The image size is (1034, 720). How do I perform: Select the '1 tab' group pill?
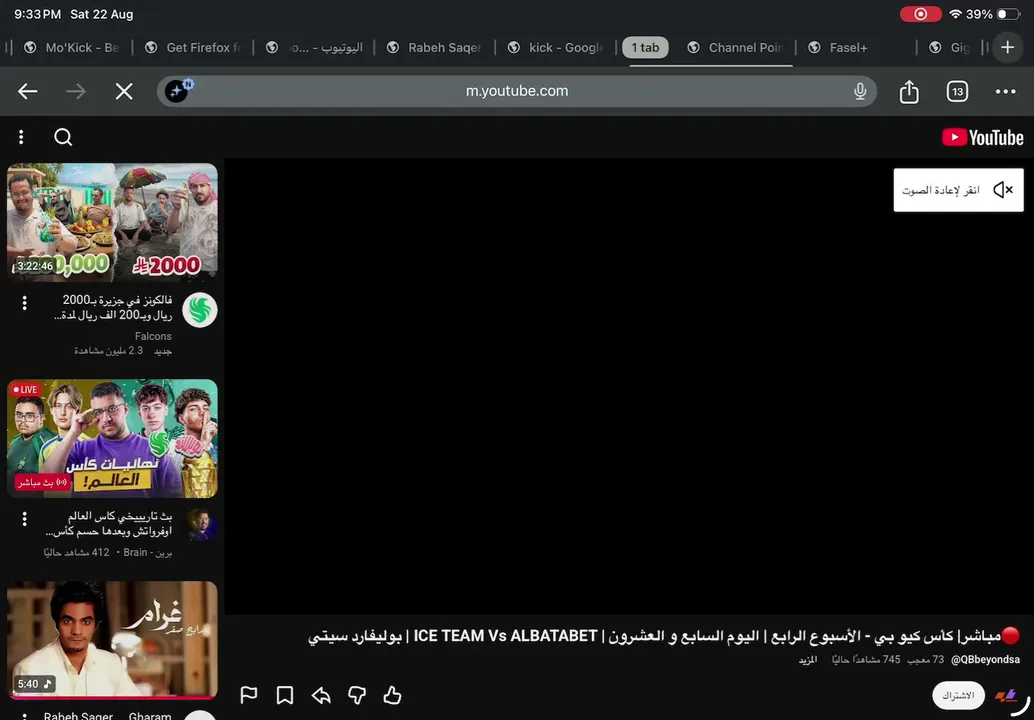(645, 47)
